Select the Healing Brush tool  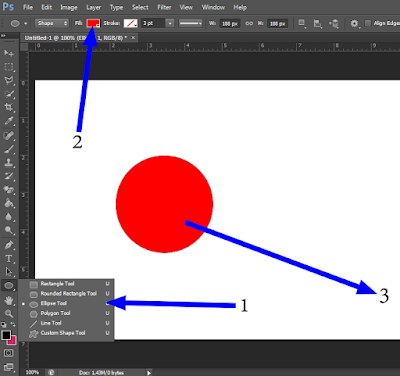click(9, 135)
